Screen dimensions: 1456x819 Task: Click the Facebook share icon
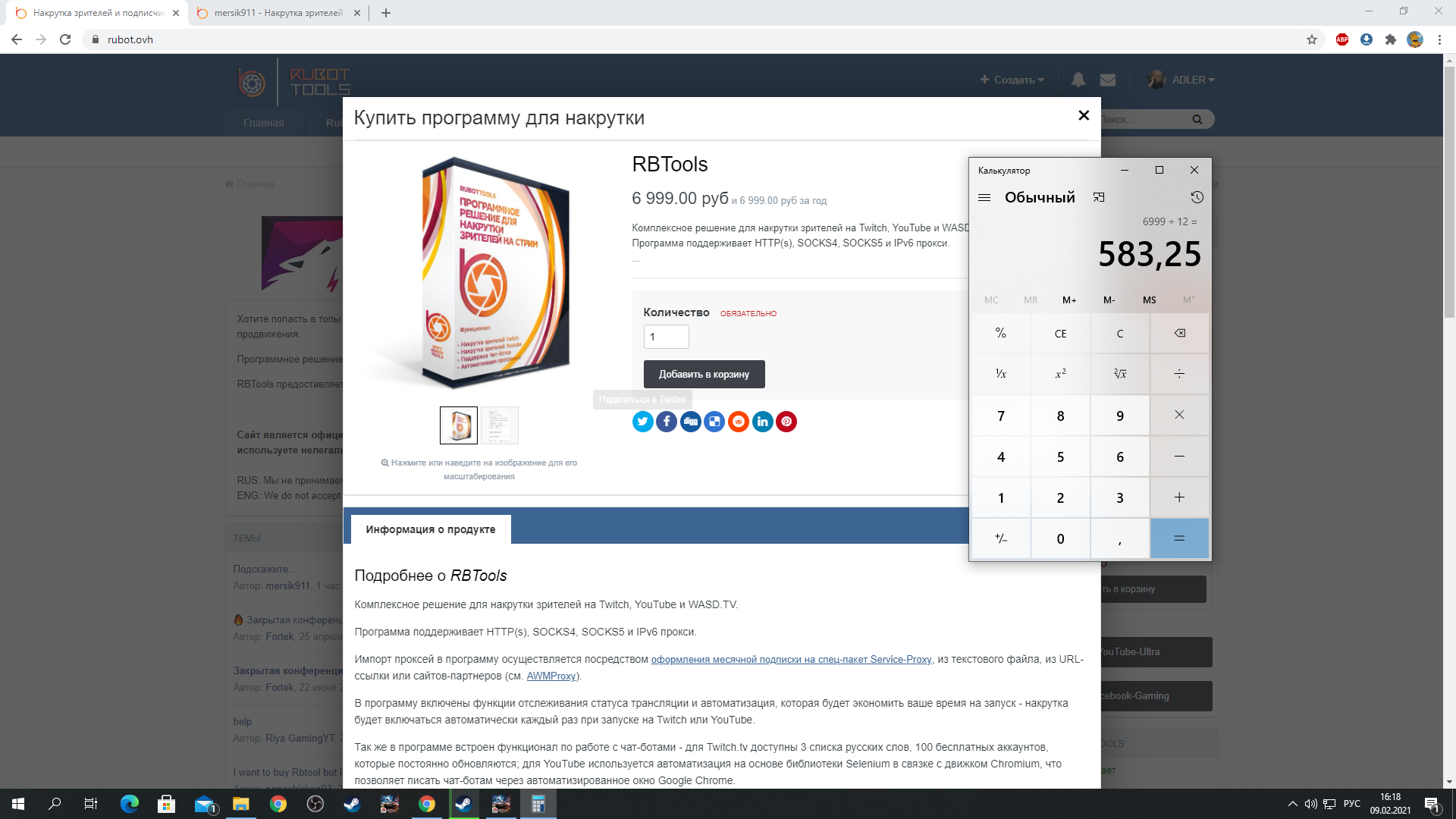tap(667, 422)
